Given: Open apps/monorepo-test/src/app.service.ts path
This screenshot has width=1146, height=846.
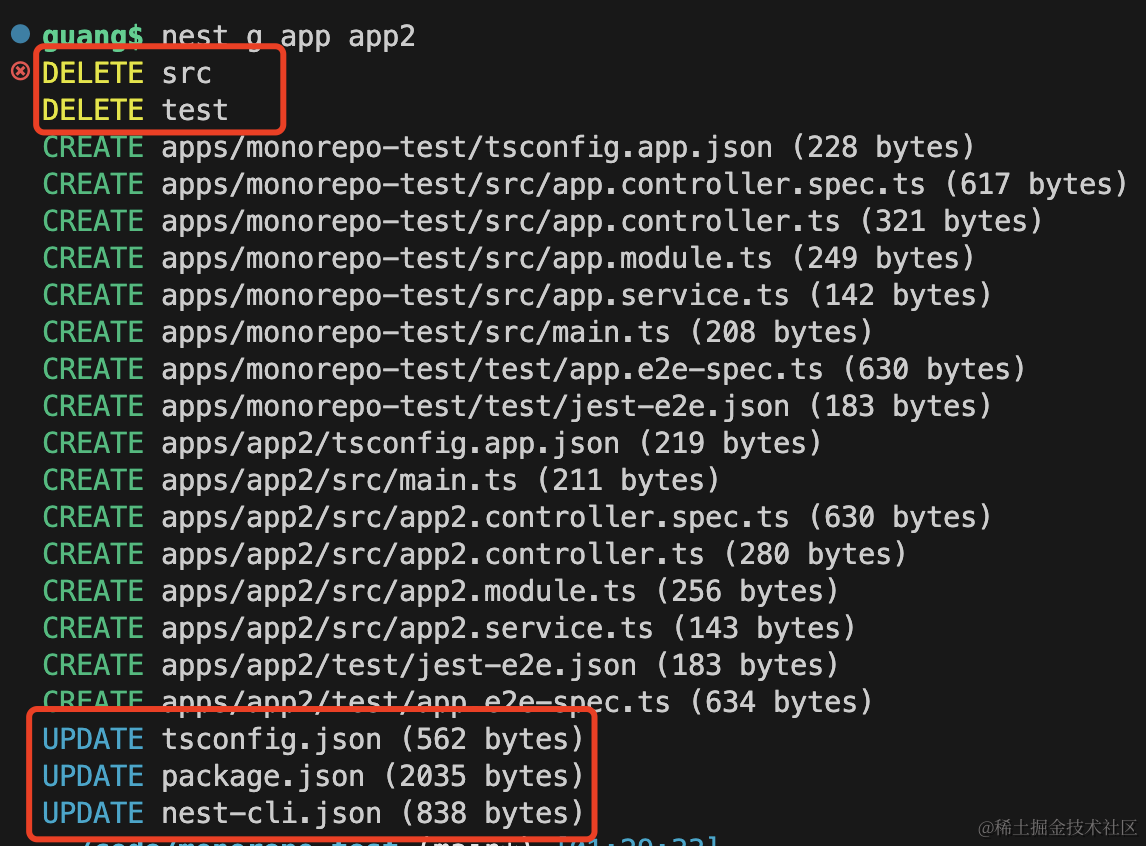Looking at the screenshot, I should 475,295.
